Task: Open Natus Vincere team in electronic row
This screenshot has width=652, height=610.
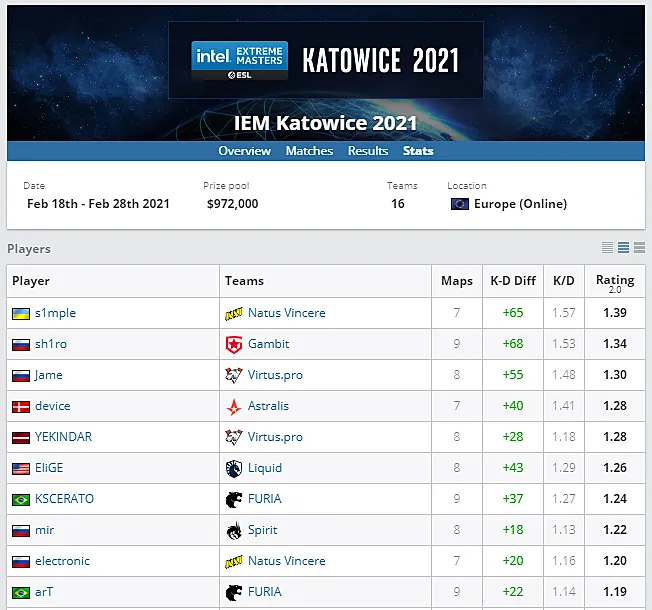Action: coord(286,561)
